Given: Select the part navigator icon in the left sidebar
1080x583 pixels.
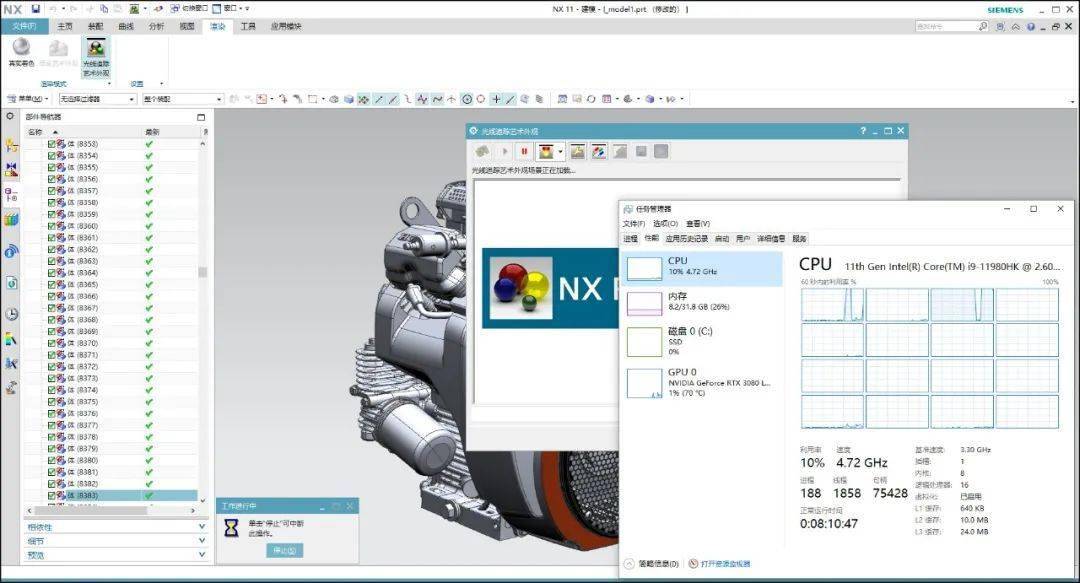Looking at the screenshot, I should coord(11,195).
